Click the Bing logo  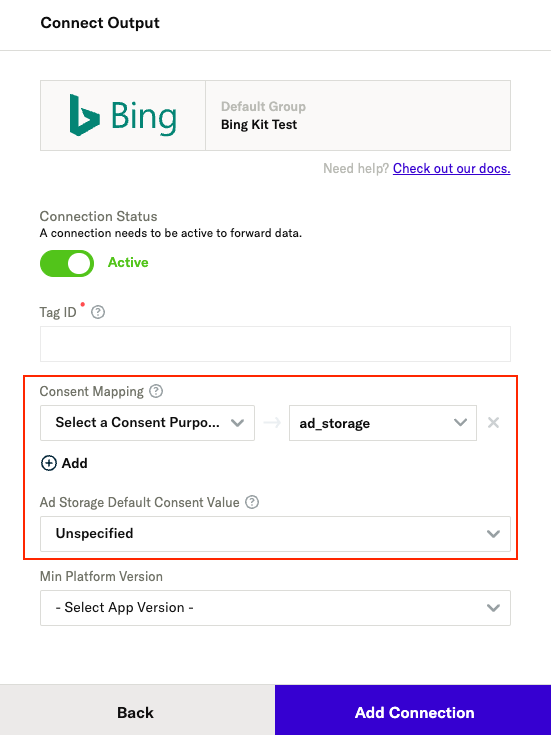(x=123, y=115)
